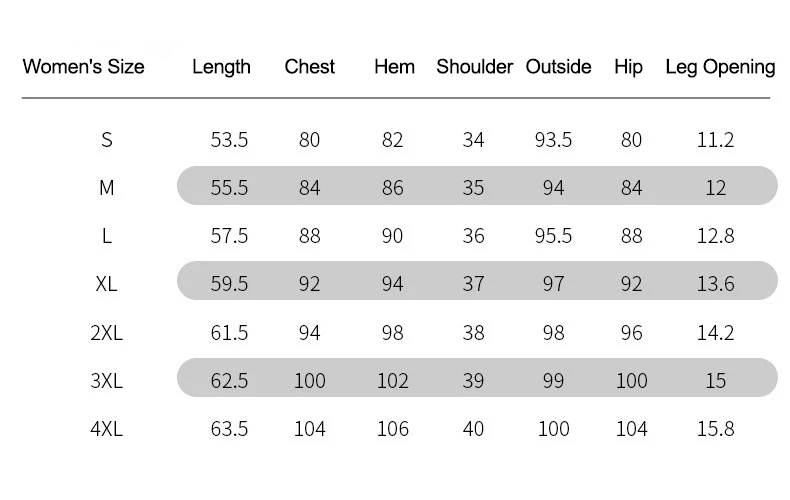The image size is (790, 500).
Task: Select the Outside column header
Action: (558, 67)
